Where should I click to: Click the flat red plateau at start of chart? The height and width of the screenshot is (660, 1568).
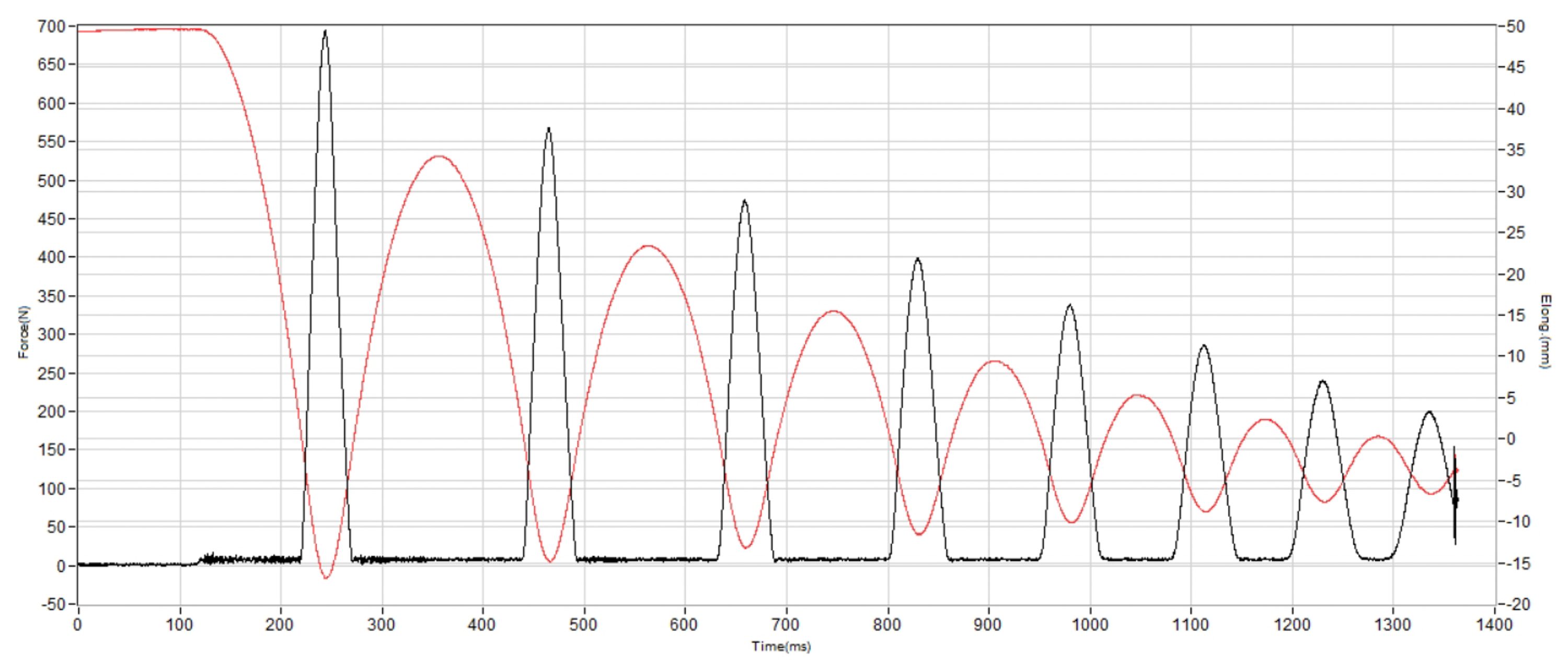(x=134, y=29)
